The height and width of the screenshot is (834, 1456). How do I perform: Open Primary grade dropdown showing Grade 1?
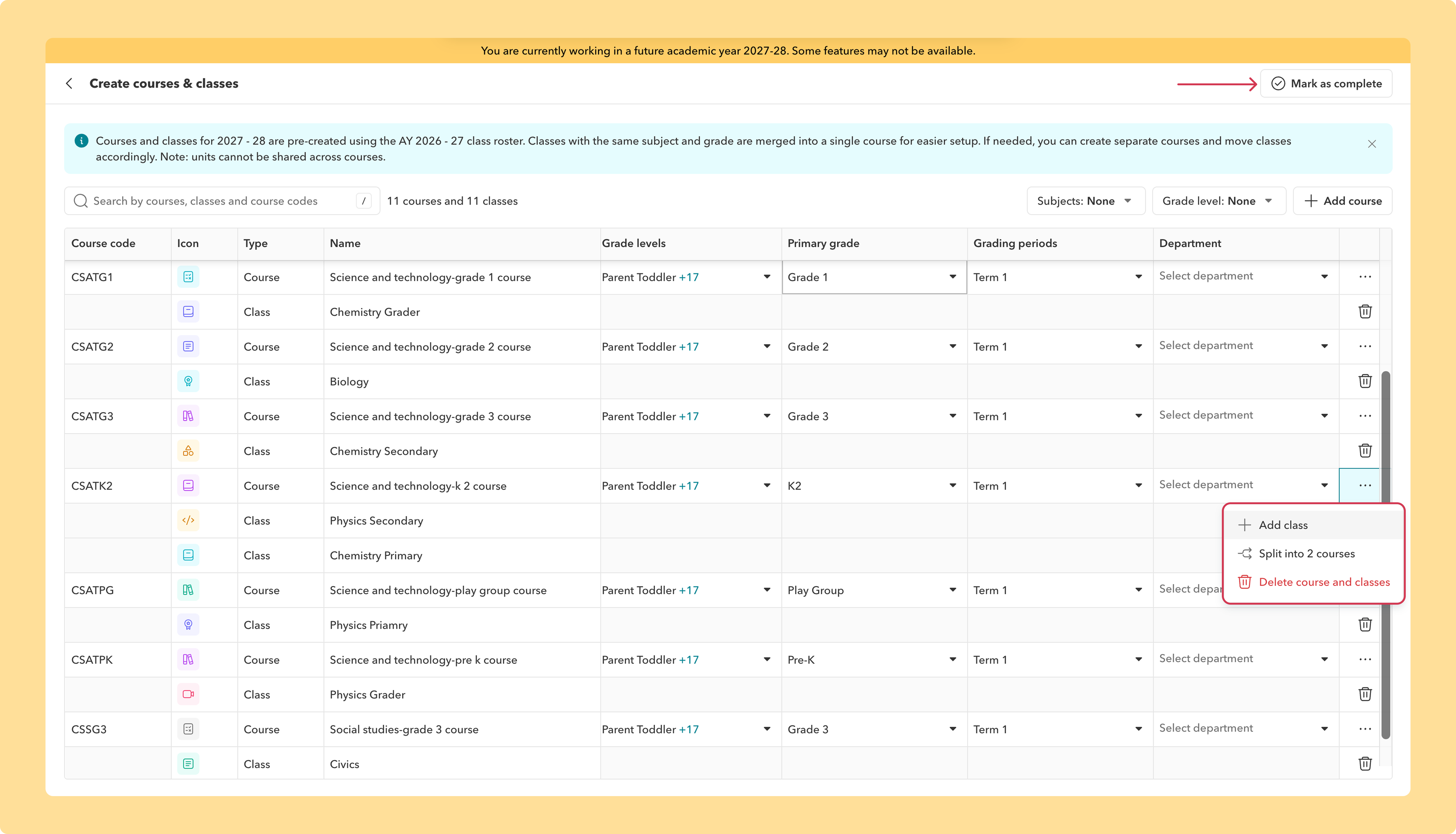pos(874,277)
